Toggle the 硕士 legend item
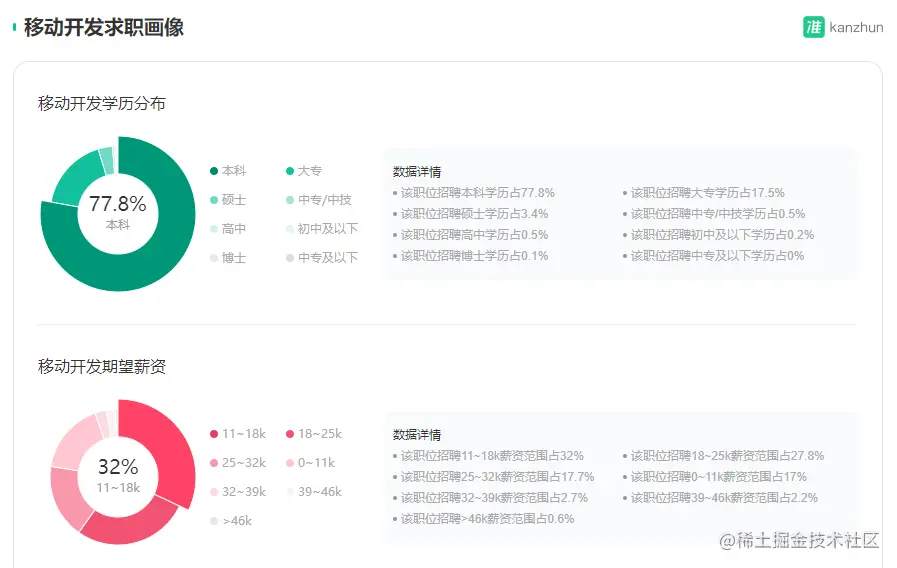This screenshot has height=568, width=897. (x=228, y=200)
